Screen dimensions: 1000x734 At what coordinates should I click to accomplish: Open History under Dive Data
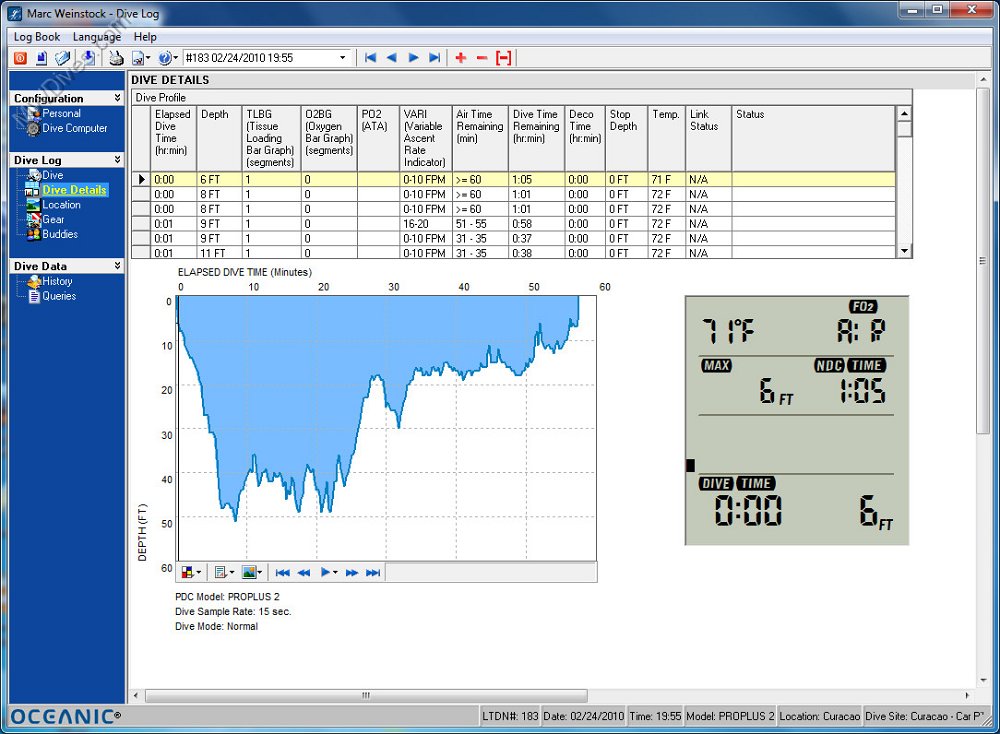57,281
